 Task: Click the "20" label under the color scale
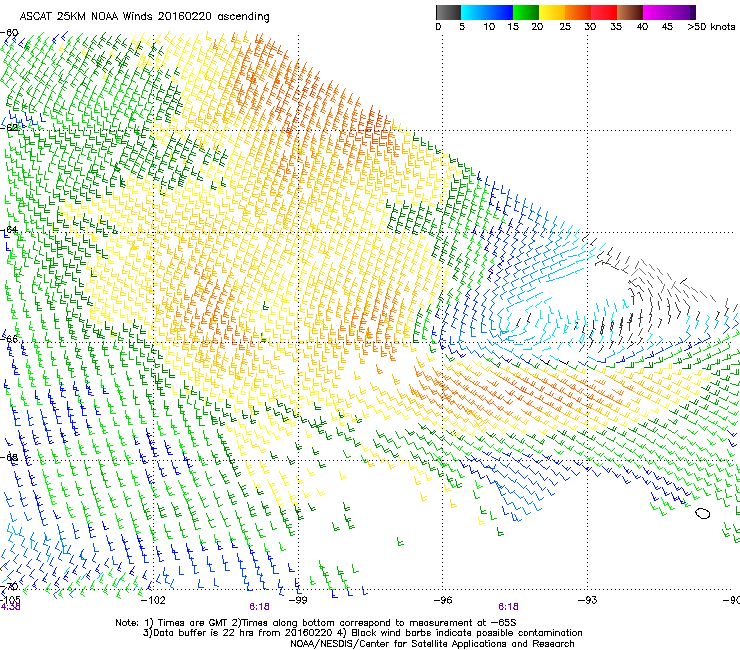coord(537,26)
